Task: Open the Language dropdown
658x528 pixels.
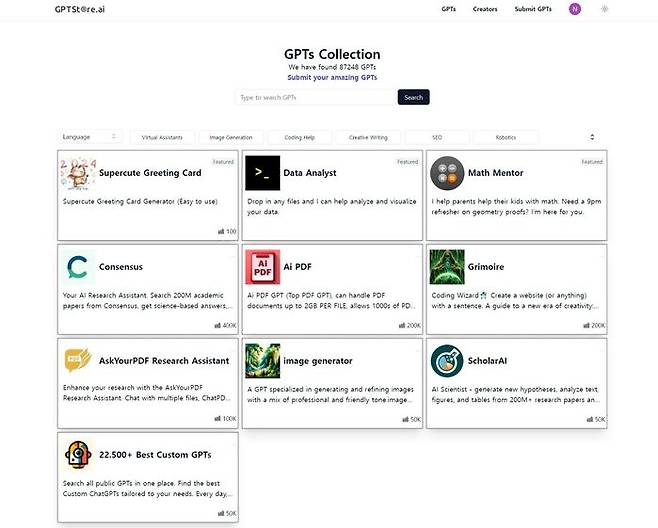Action: pyautogui.click(x=90, y=137)
